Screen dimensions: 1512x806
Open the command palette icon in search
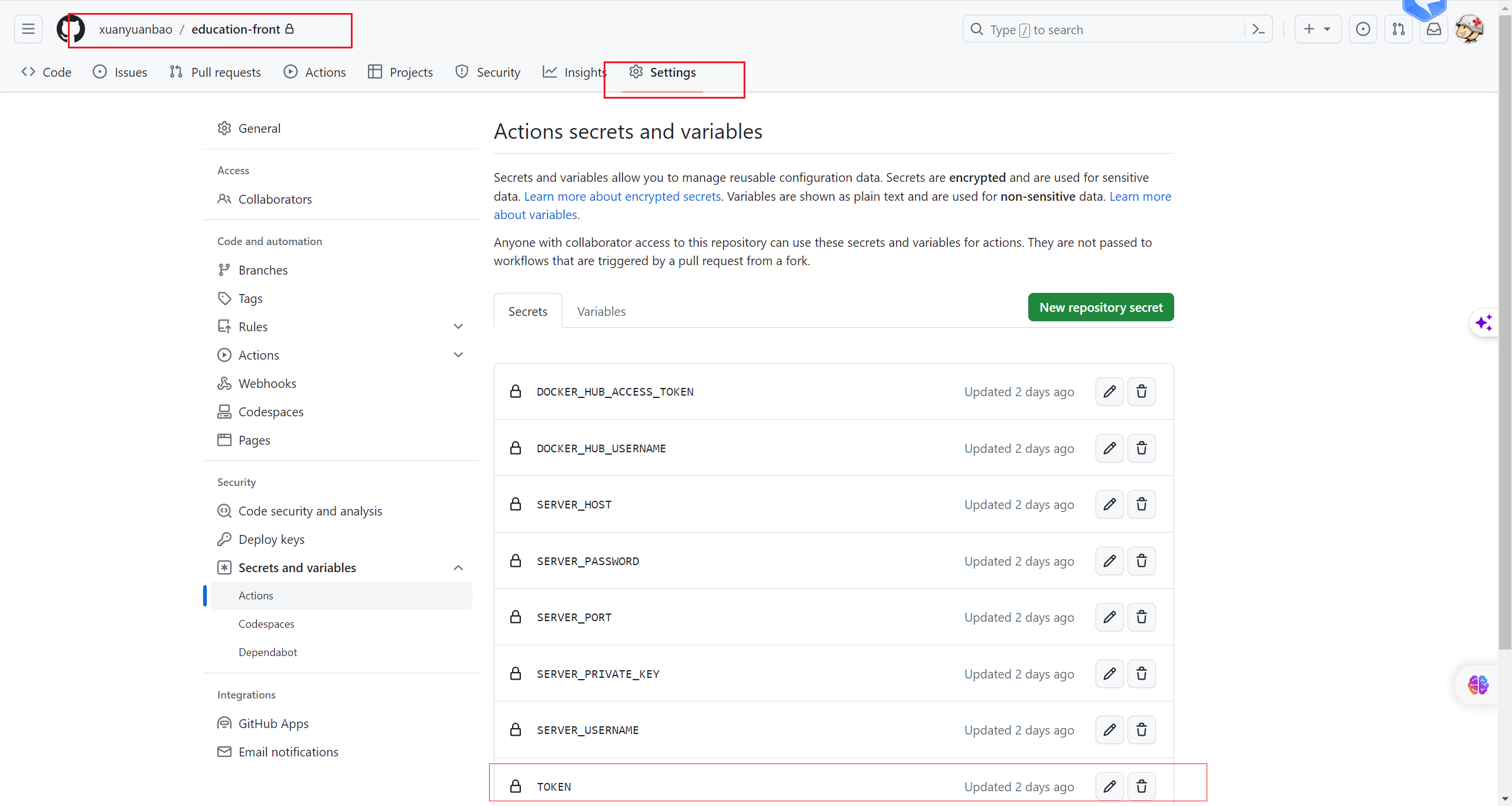[x=1258, y=30]
